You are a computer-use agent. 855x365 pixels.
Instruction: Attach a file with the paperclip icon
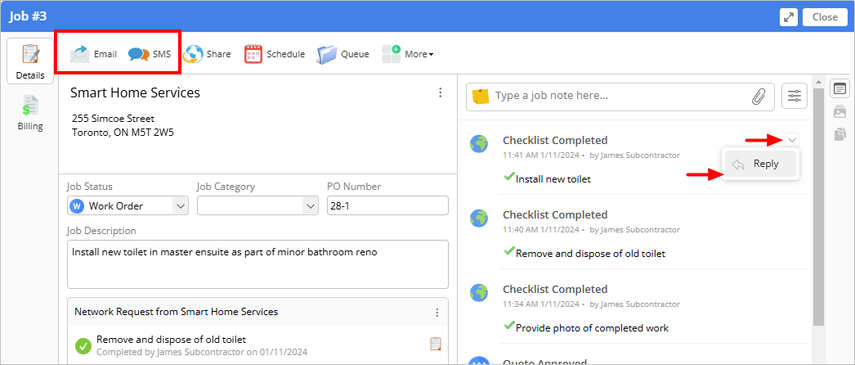[758, 96]
